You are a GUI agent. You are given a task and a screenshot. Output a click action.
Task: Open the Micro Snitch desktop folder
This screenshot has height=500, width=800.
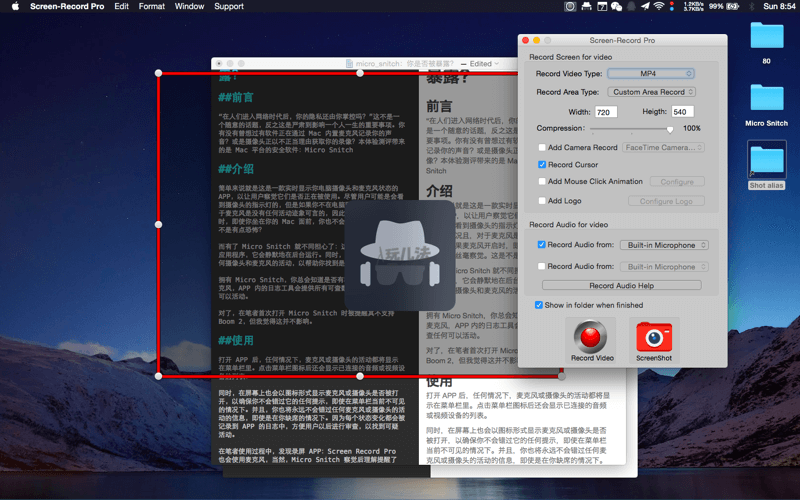pos(766,97)
